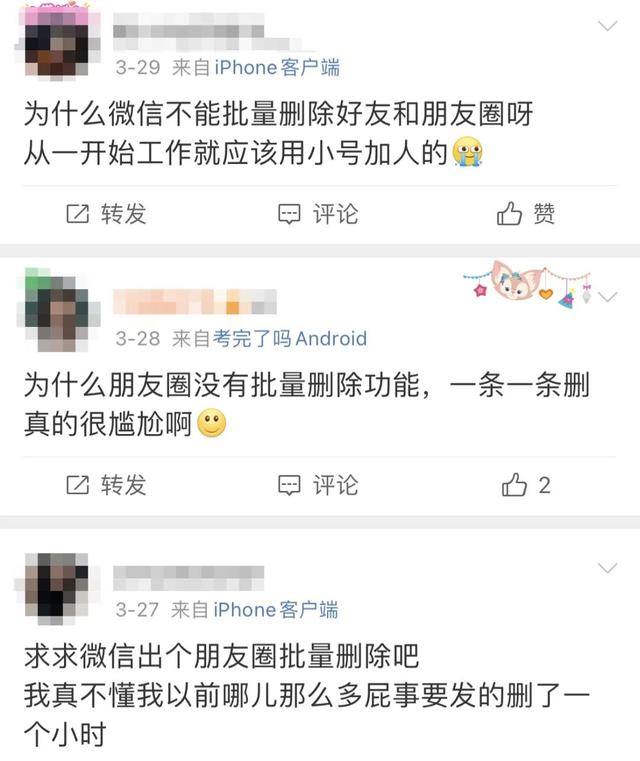Tap the fox decoration badge on second post
Image resolution: width=640 pixels, height=761 pixels.
pyautogui.click(x=527, y=285)
